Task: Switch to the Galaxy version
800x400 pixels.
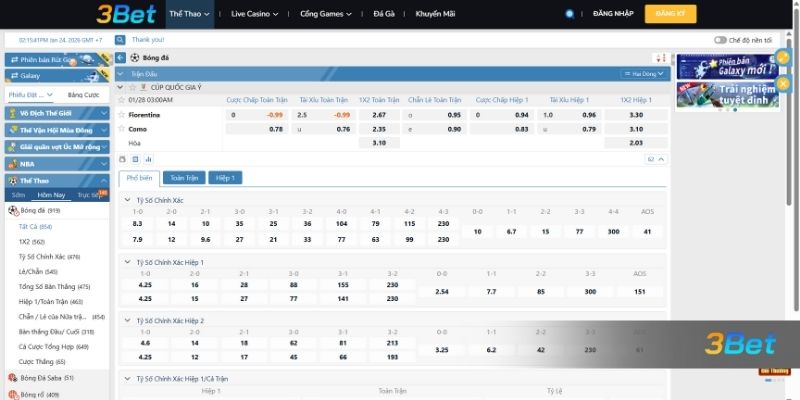Action: click(x=57, y=76)
